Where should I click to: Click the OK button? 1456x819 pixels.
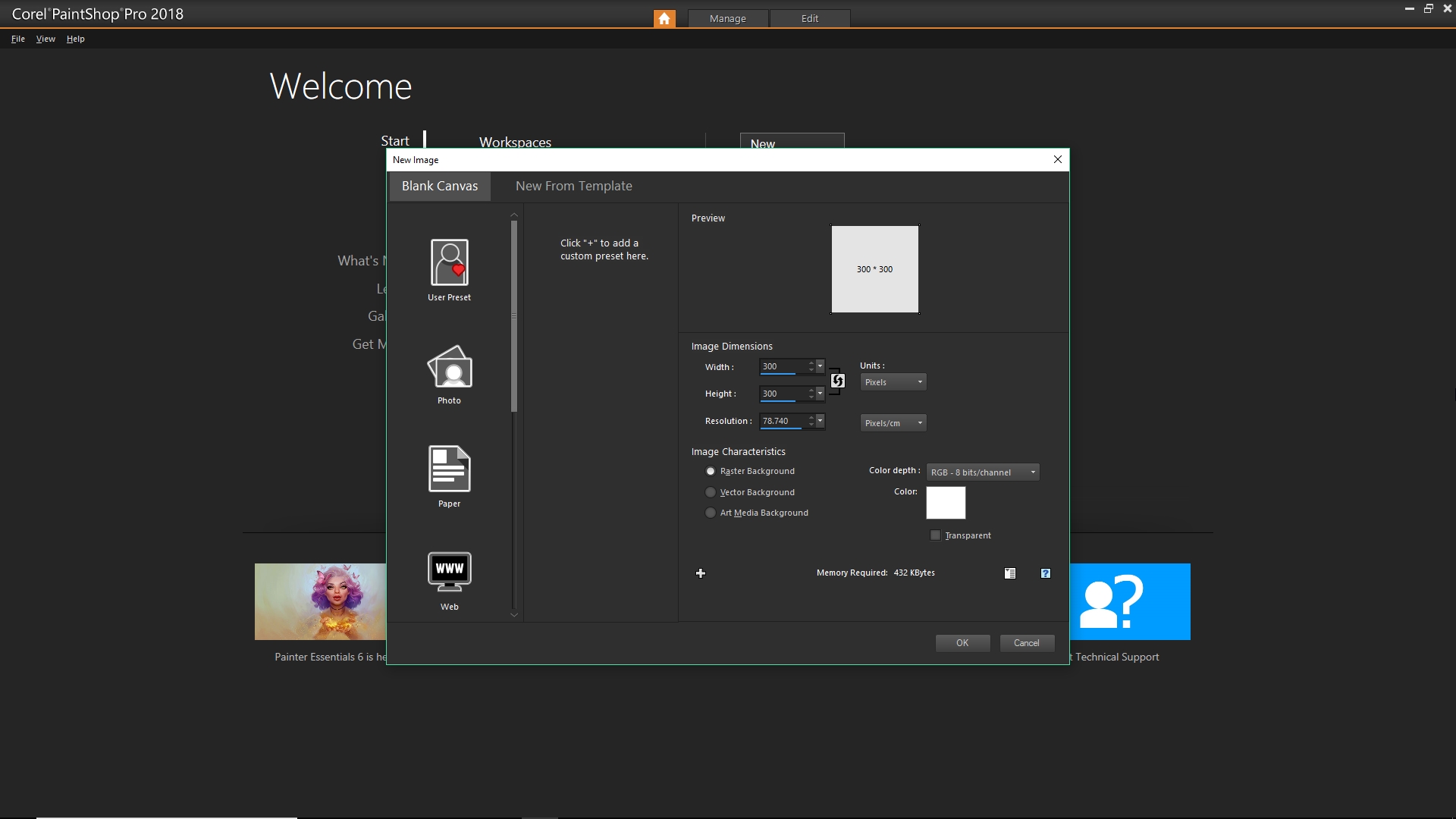point(962,643)
